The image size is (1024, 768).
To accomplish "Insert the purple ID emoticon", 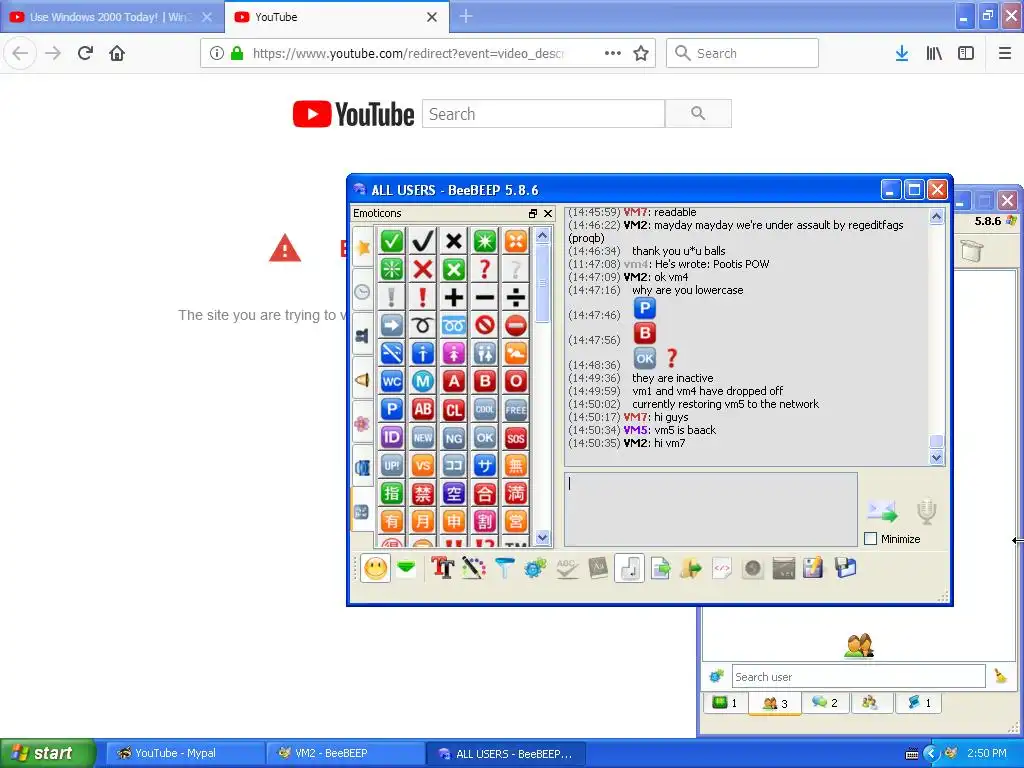I will click(x=392, y=438).
